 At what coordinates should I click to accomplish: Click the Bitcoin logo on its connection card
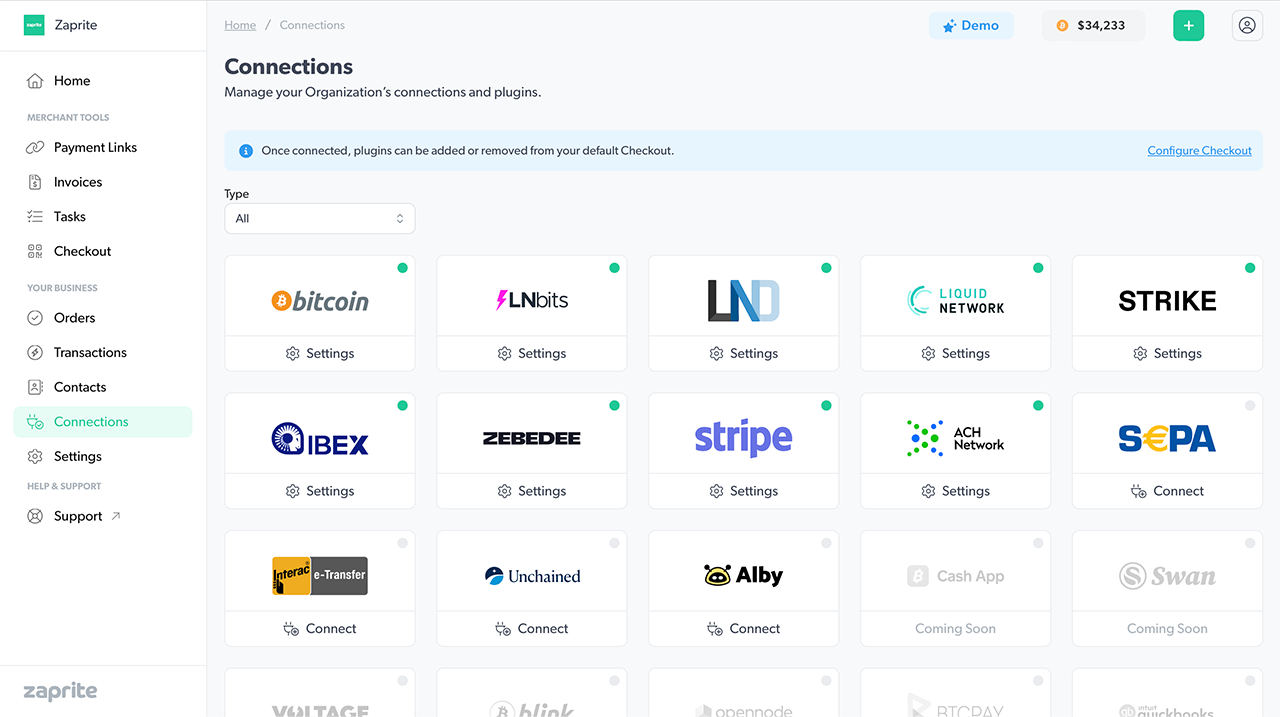320,300
